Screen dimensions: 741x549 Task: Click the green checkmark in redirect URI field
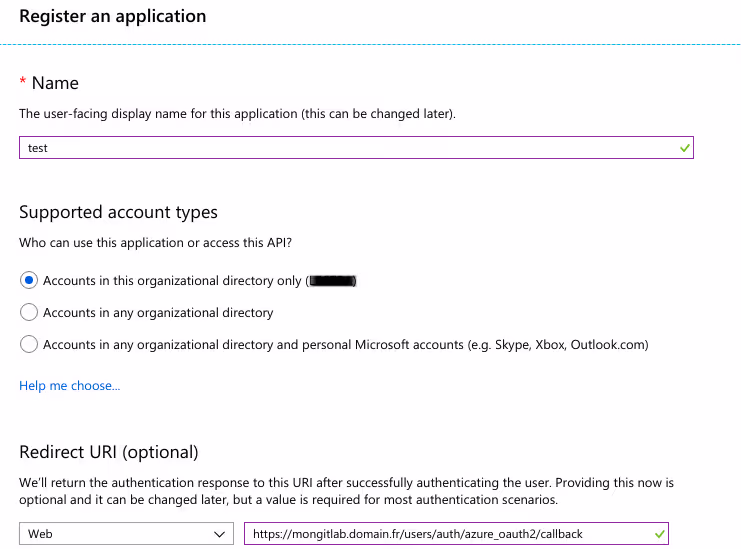658,534
